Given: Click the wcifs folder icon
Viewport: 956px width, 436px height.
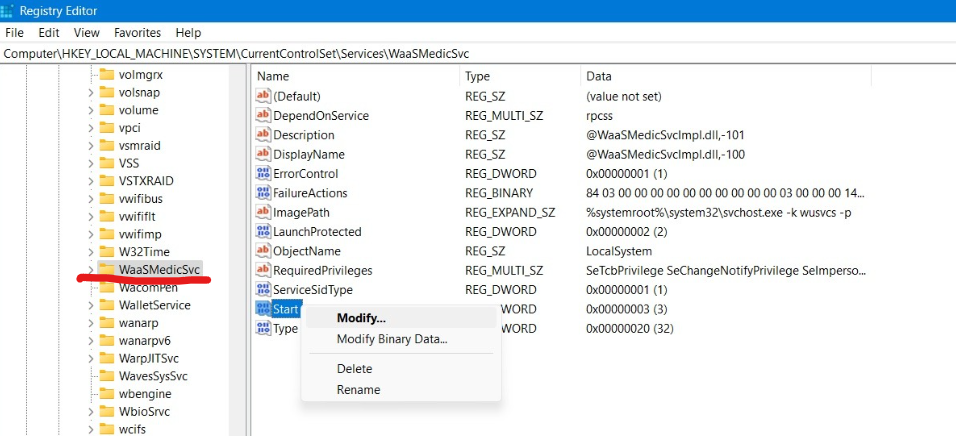Looking at the screenshot, I should 107,429.
